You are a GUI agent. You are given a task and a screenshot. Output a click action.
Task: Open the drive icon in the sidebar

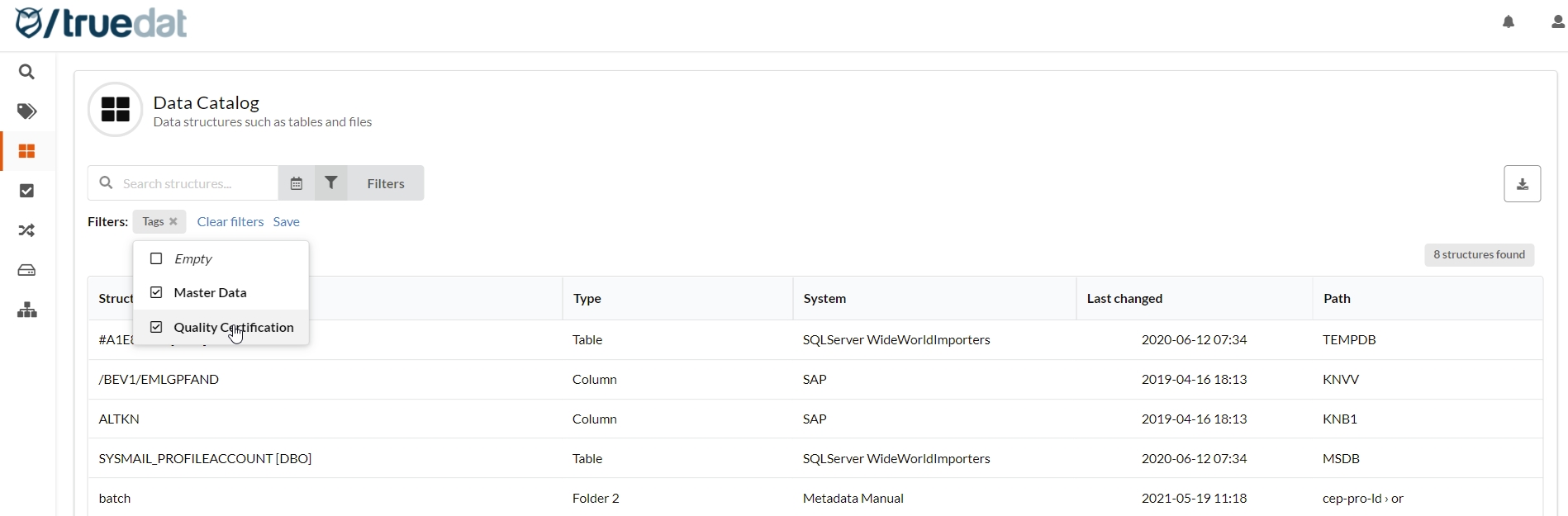pos(27,271)
